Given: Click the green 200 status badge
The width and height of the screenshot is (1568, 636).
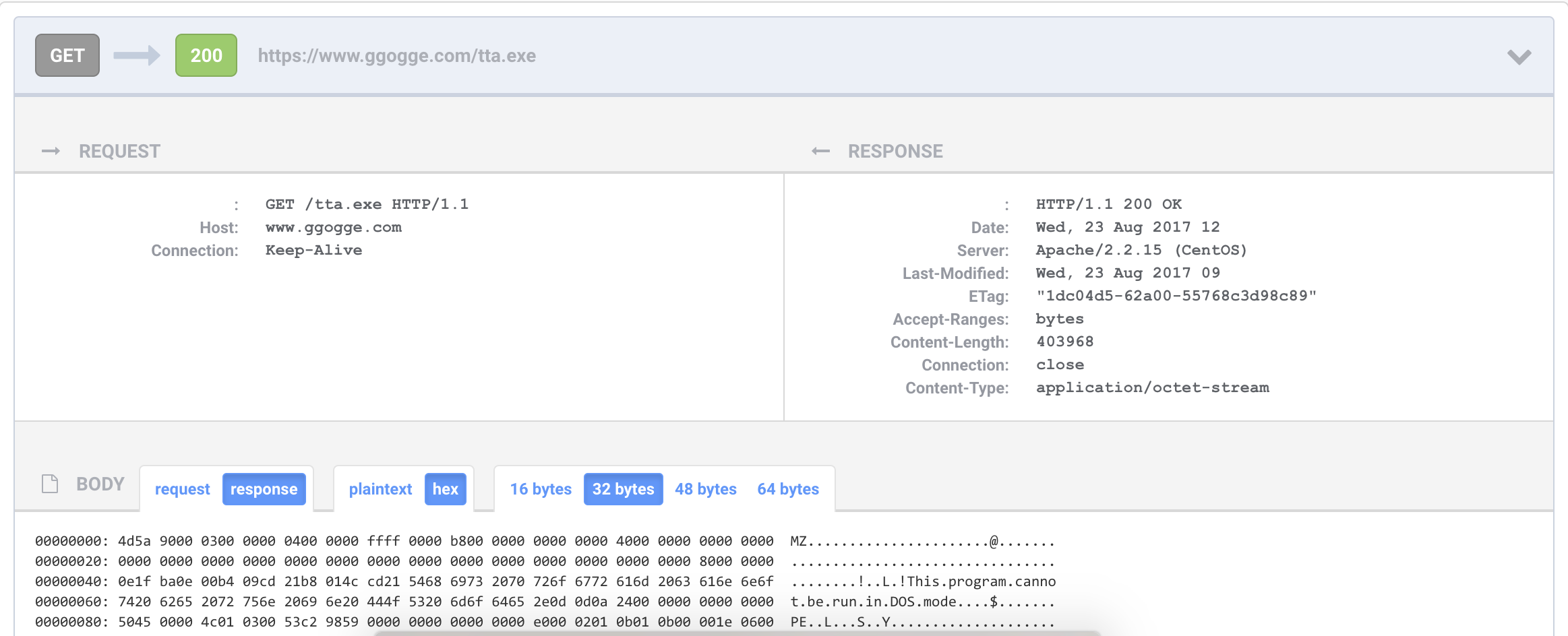Looking at the screenshot, I should pos(206,55).
